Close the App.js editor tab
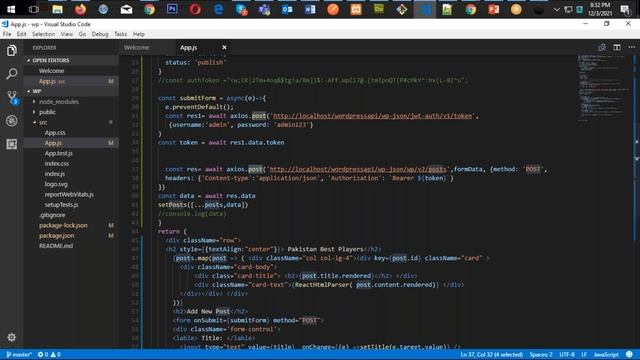 coord(224,47)
